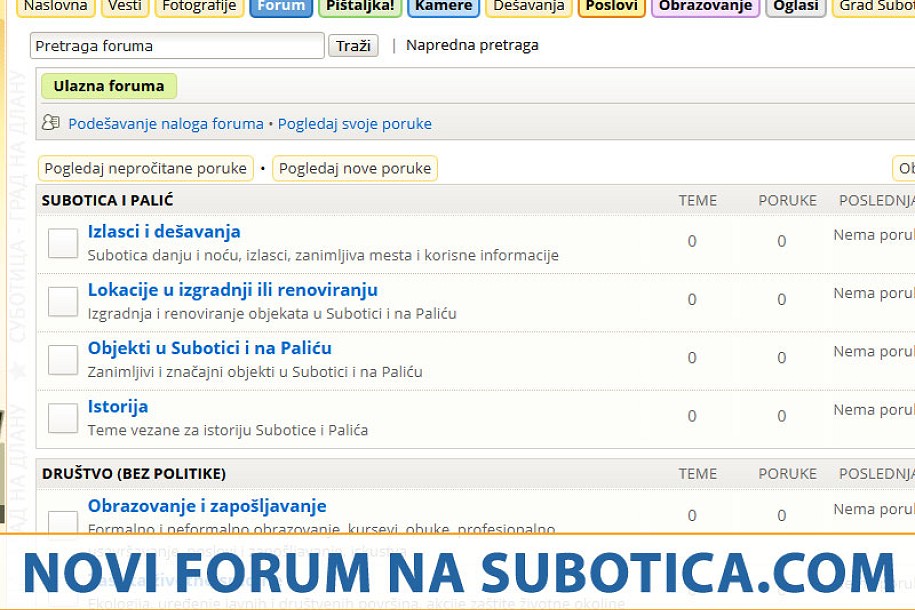Open the Poslovi tab
The width and height of the screenshot is (915, 610).
612,7
